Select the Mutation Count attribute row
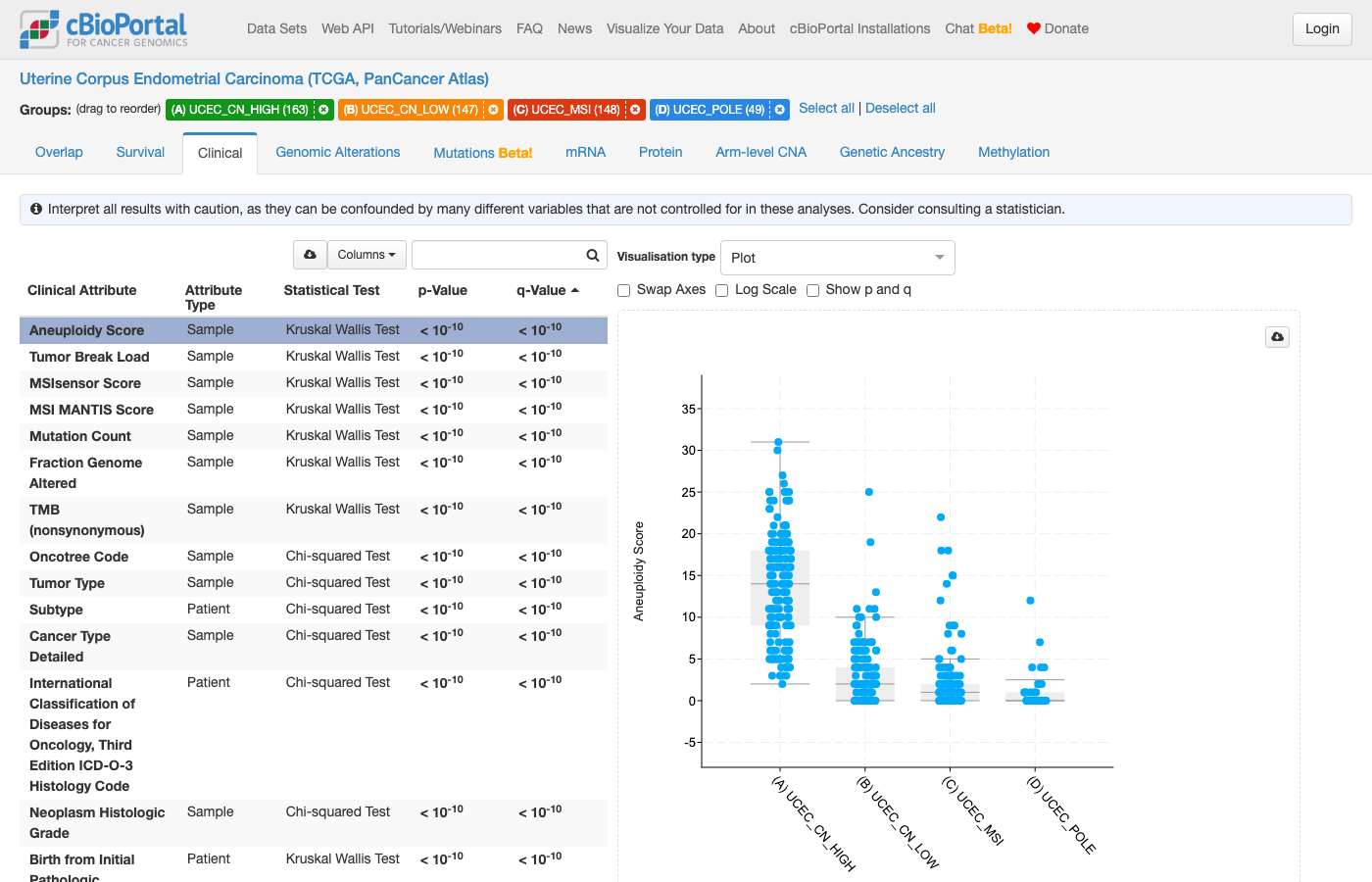 pyautogui.click(x=314, y=436)
